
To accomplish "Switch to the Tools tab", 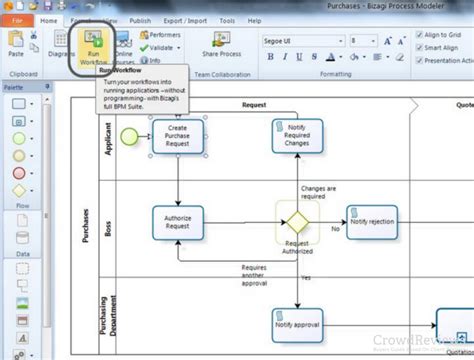I will click(227, 21).
